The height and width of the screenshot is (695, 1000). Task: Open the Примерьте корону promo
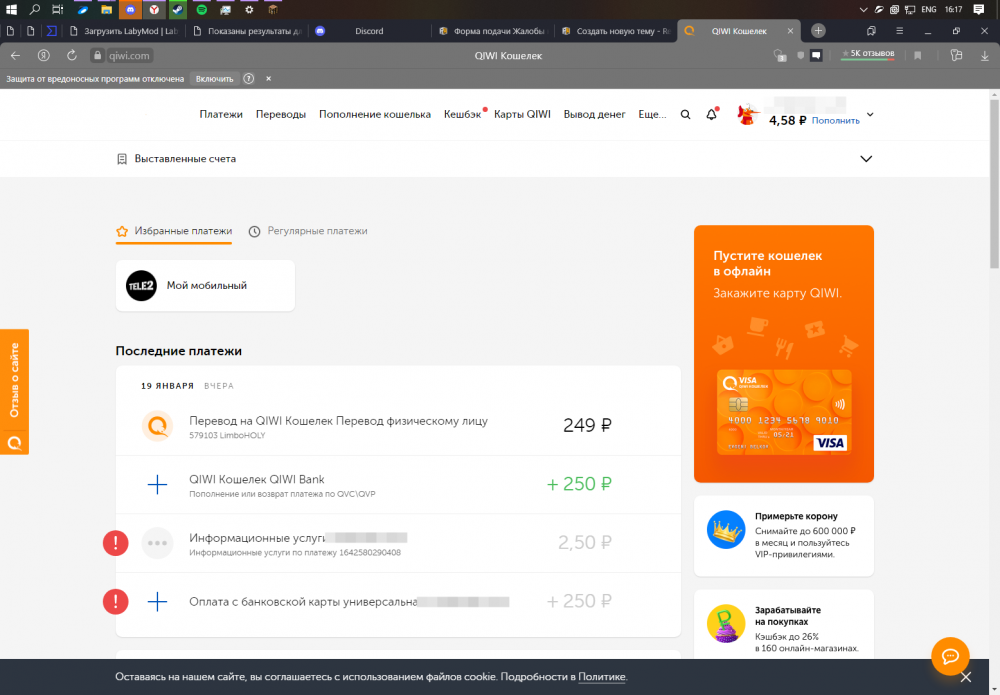pyautogui.click(x=784, y=536)
